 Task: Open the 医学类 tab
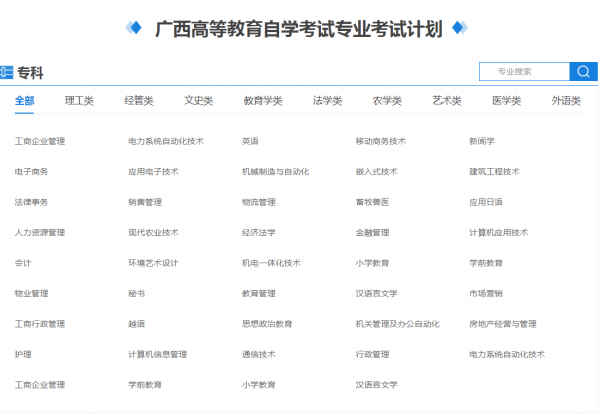507,101
